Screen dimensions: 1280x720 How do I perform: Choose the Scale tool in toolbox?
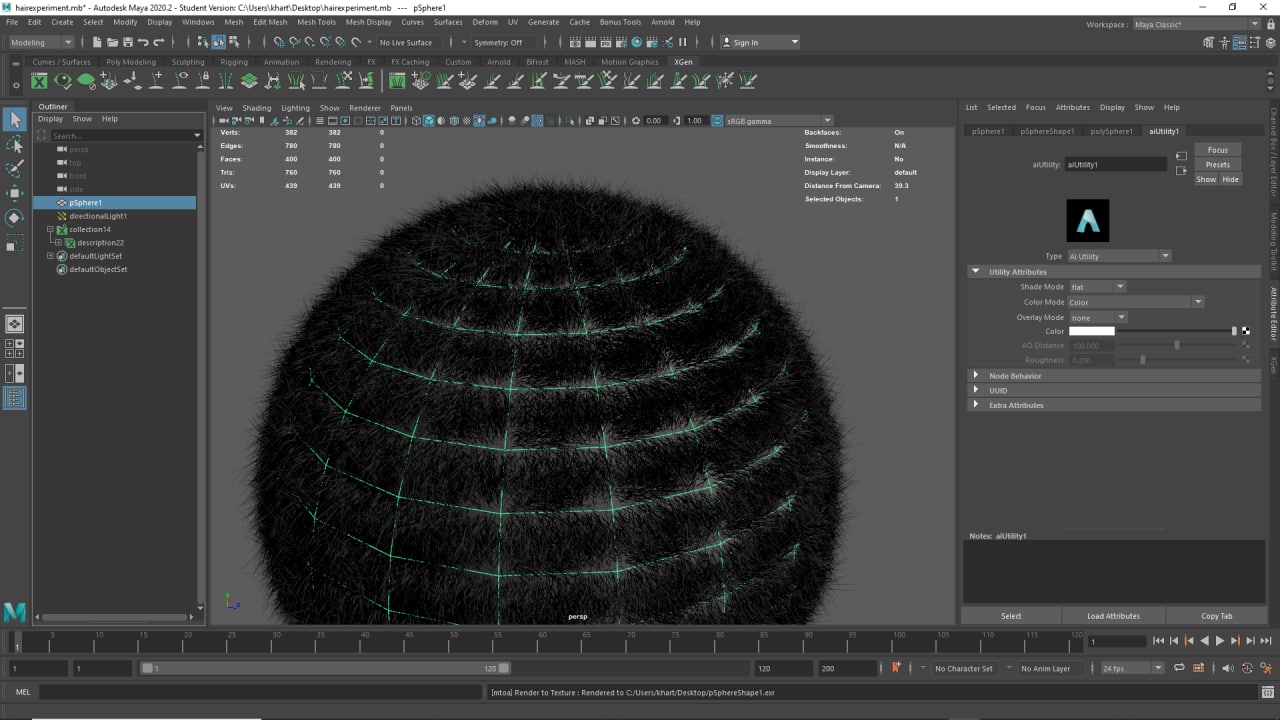coord(14,242)
